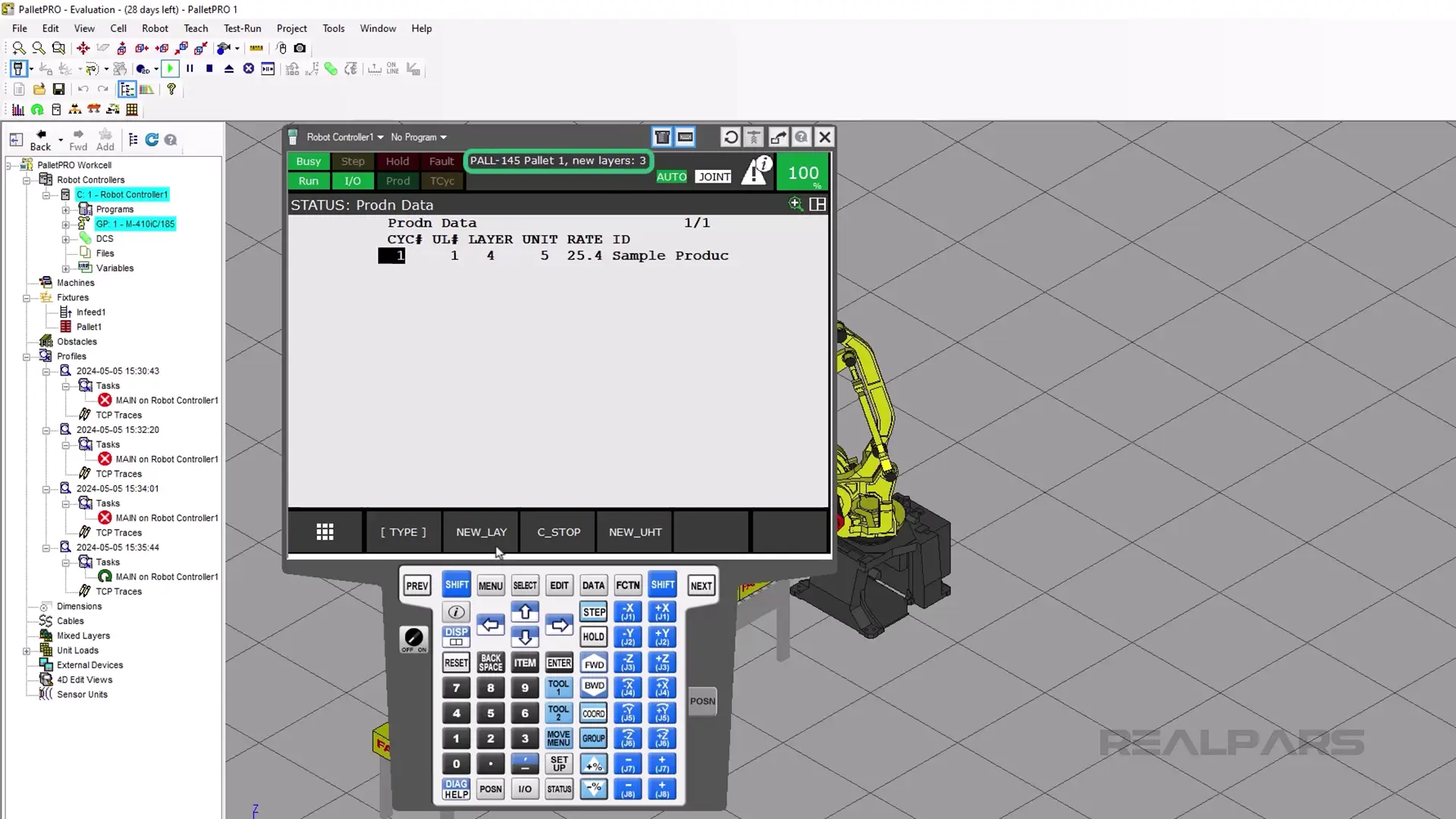
Task: Expand the Variables tree node
Action: click(66, 268)
